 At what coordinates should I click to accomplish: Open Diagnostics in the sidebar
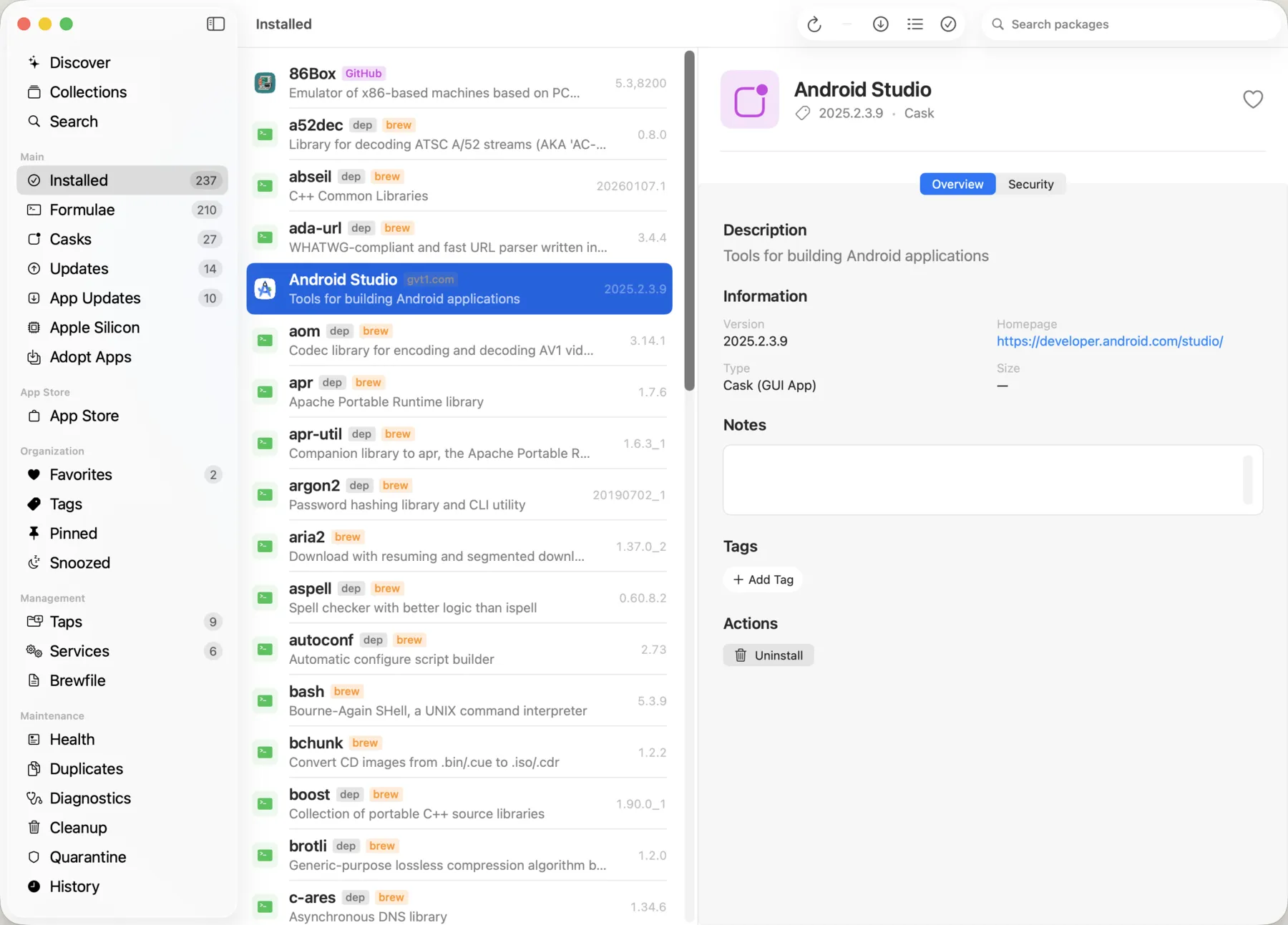[122, 798]
